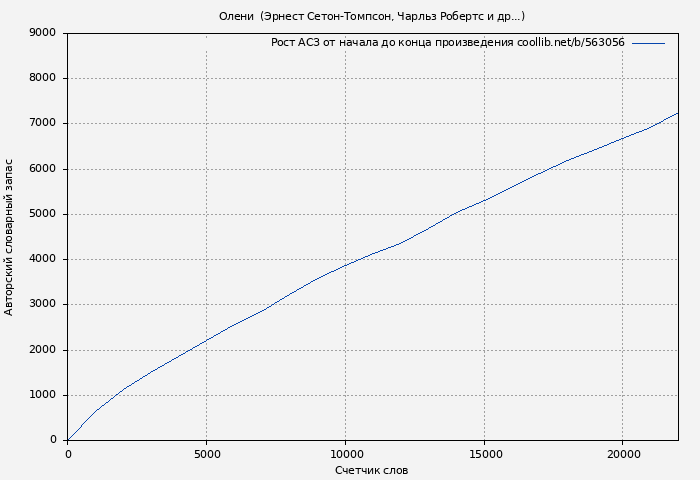Click the blue legend line sample
700x480 pixels.
[x=648, y=43]
